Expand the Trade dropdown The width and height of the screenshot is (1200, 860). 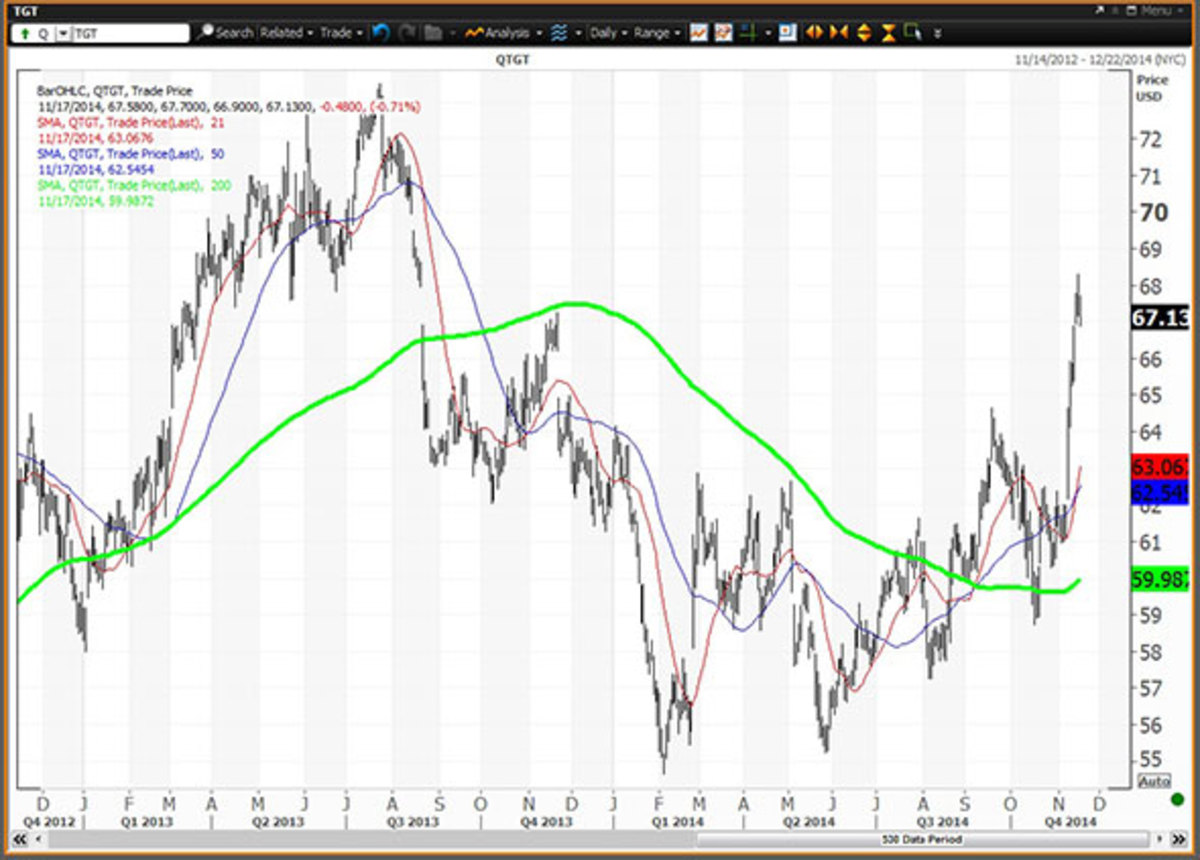click(x=340, y=33)
